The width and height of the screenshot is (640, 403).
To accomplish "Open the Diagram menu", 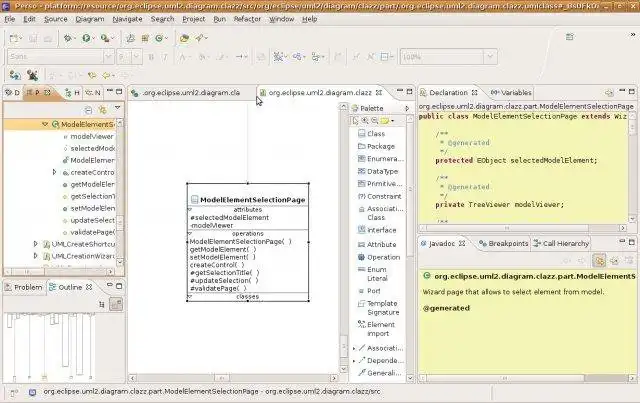I will point(90,19).
